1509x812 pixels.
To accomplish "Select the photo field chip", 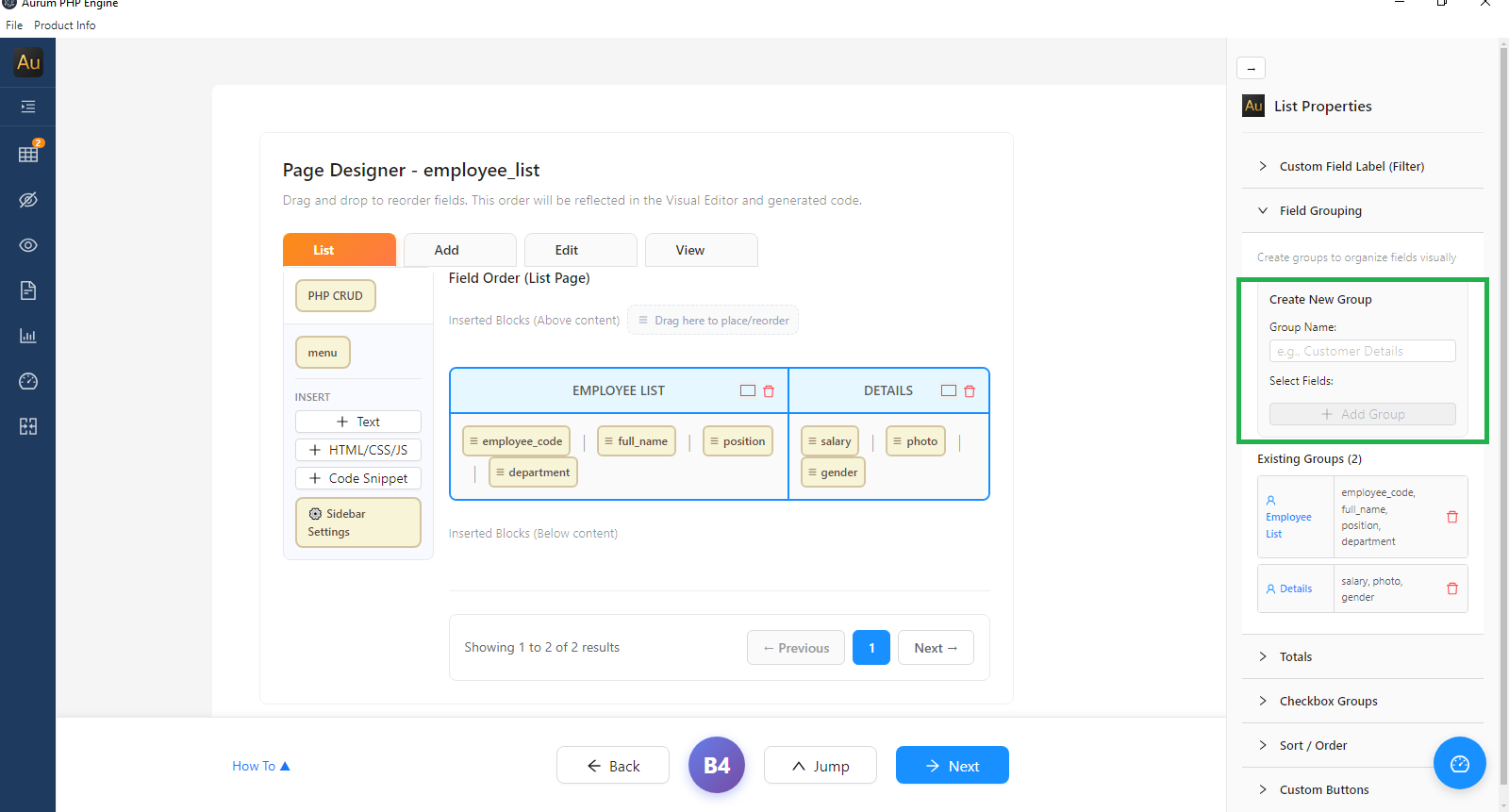I will (x=916, y=441).
